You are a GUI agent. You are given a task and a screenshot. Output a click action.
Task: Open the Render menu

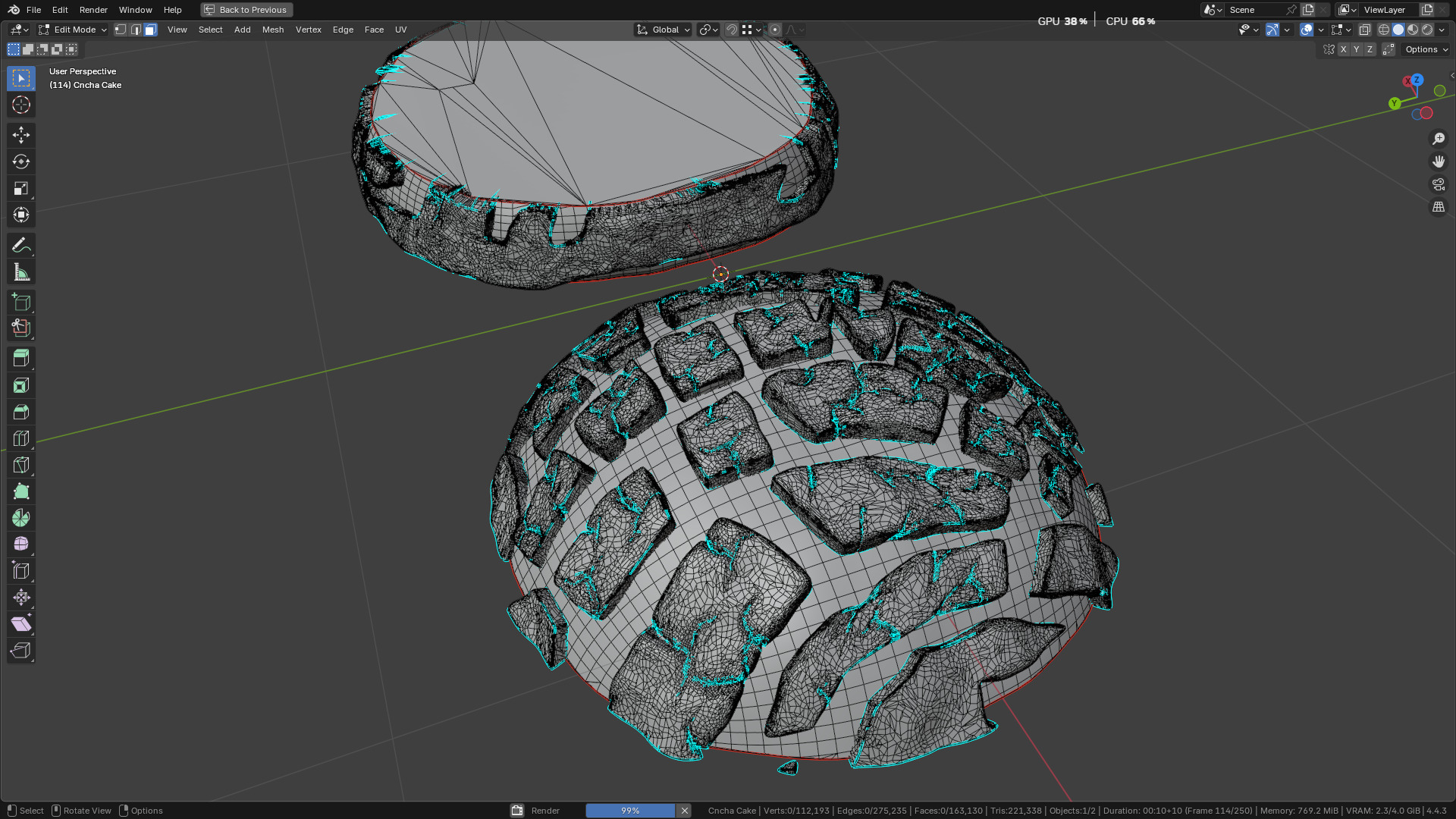click(x=93, y=10)
